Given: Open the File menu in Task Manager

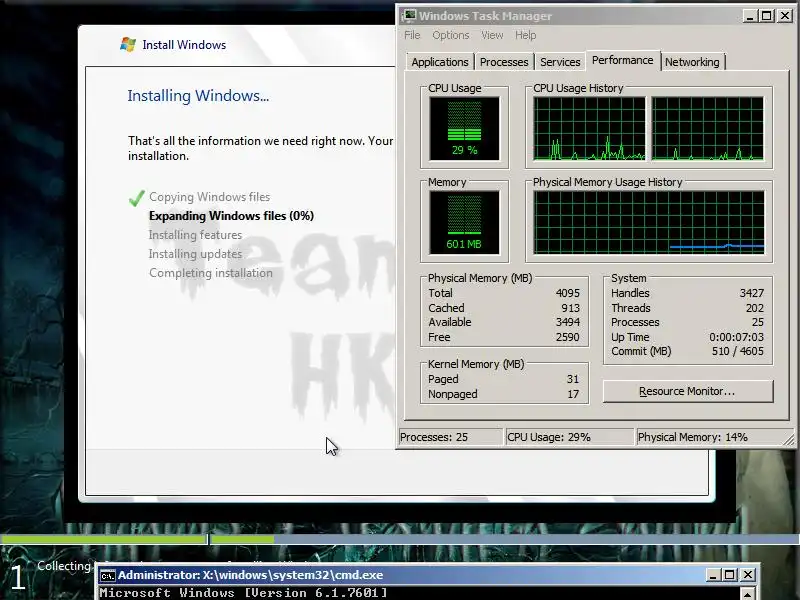Looking at the screenshot, I should (412, 35).
